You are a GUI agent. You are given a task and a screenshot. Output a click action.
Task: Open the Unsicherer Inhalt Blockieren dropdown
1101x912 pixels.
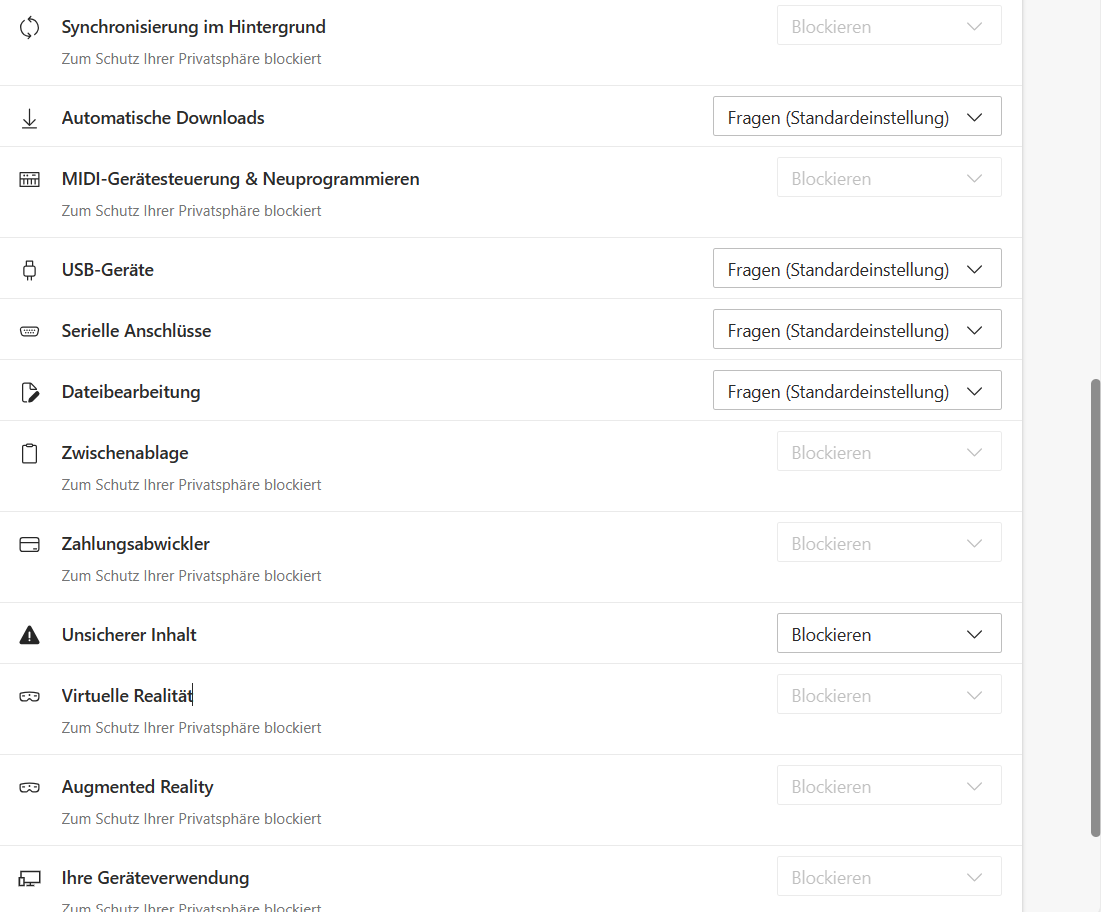point(889,634)
